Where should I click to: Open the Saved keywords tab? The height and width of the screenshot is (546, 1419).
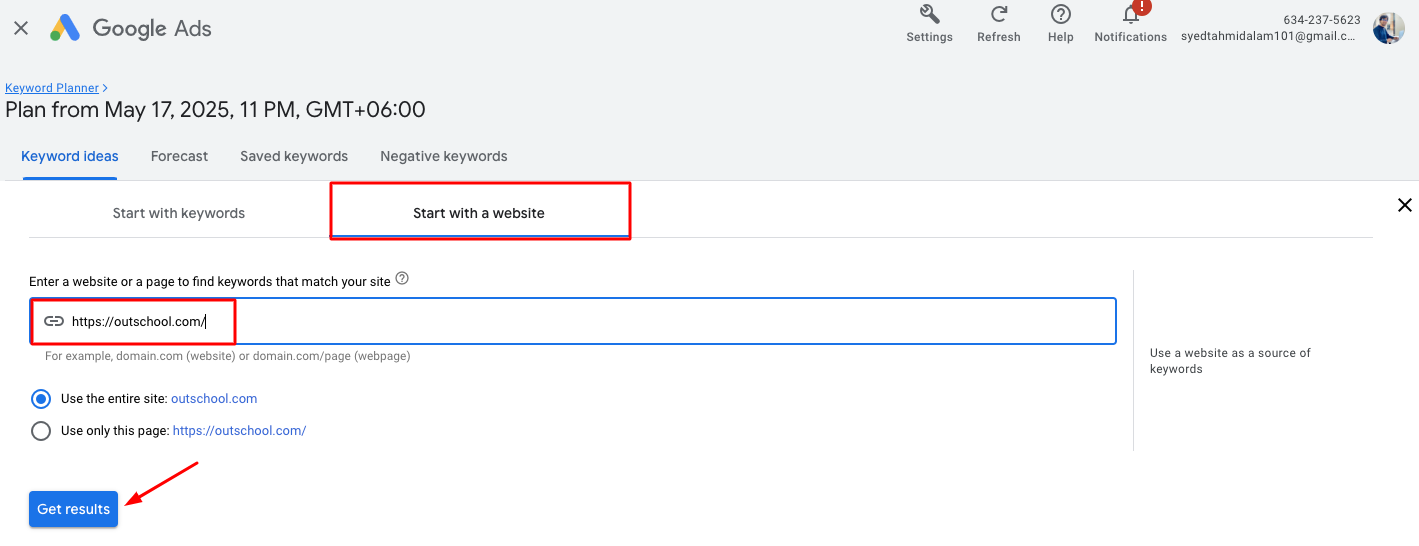click(x=294, y=156)
